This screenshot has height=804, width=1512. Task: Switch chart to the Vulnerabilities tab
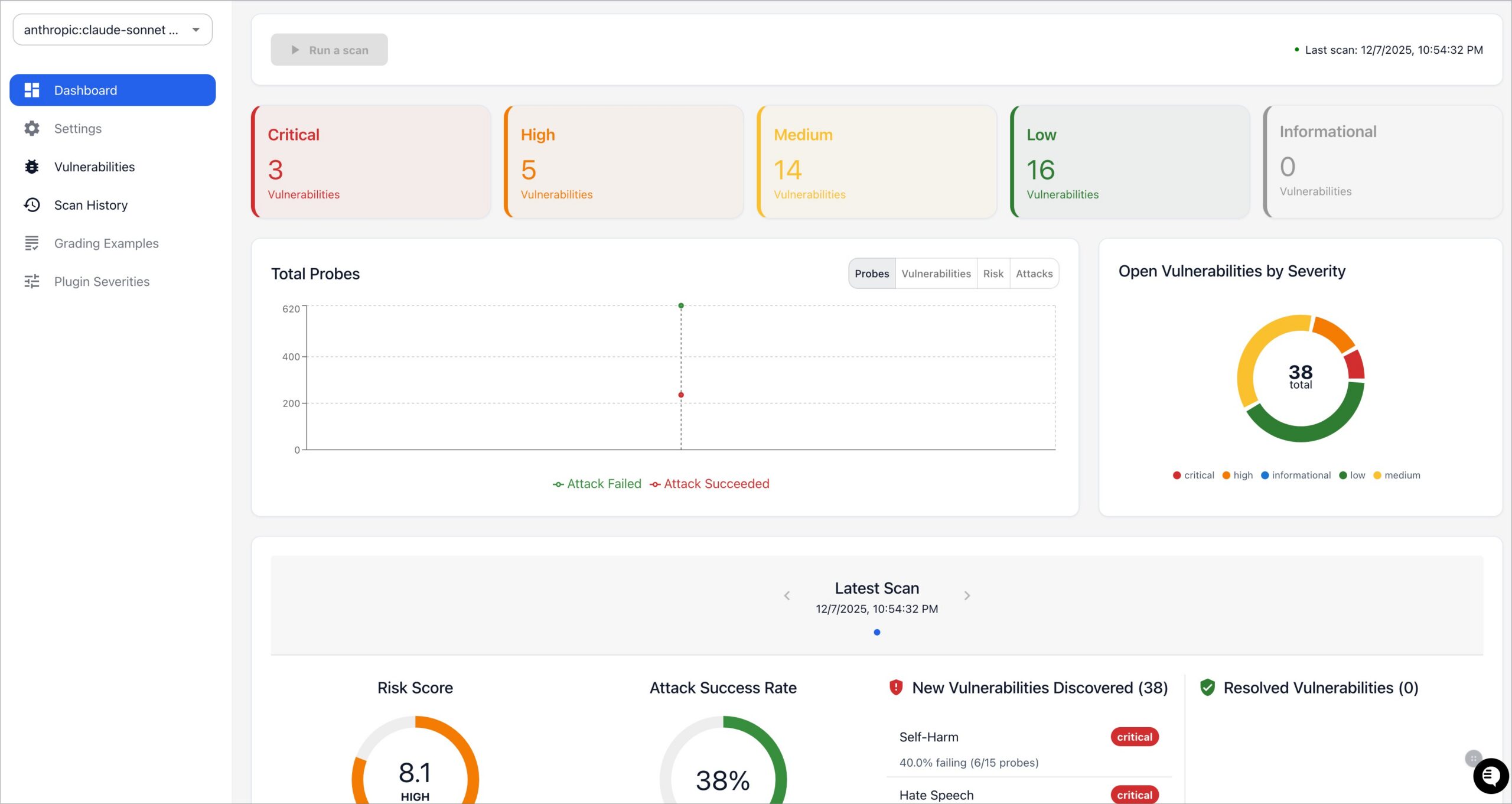pos(936,274)
